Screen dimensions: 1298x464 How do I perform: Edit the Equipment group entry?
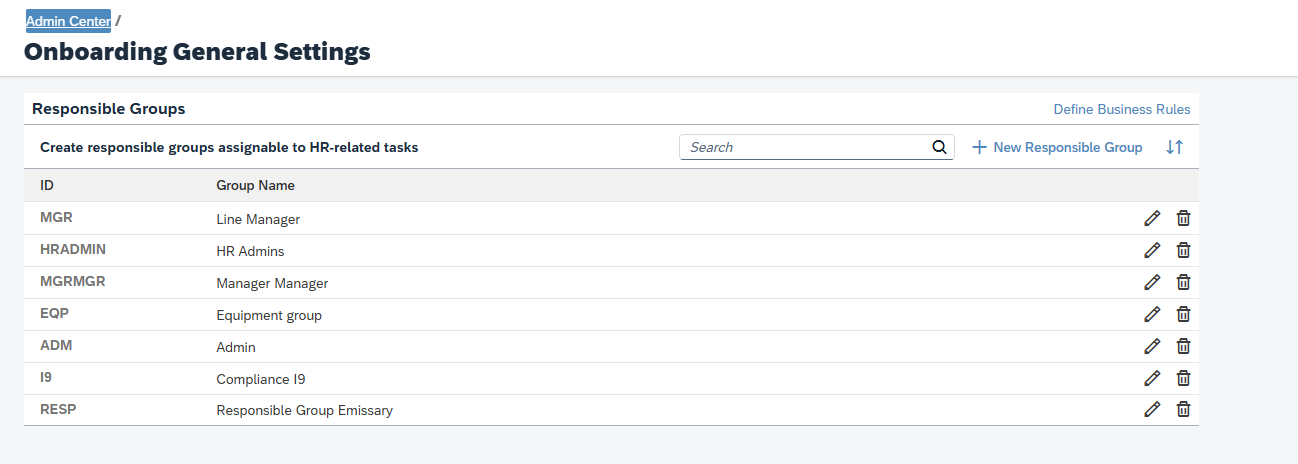click(1152, 315)
